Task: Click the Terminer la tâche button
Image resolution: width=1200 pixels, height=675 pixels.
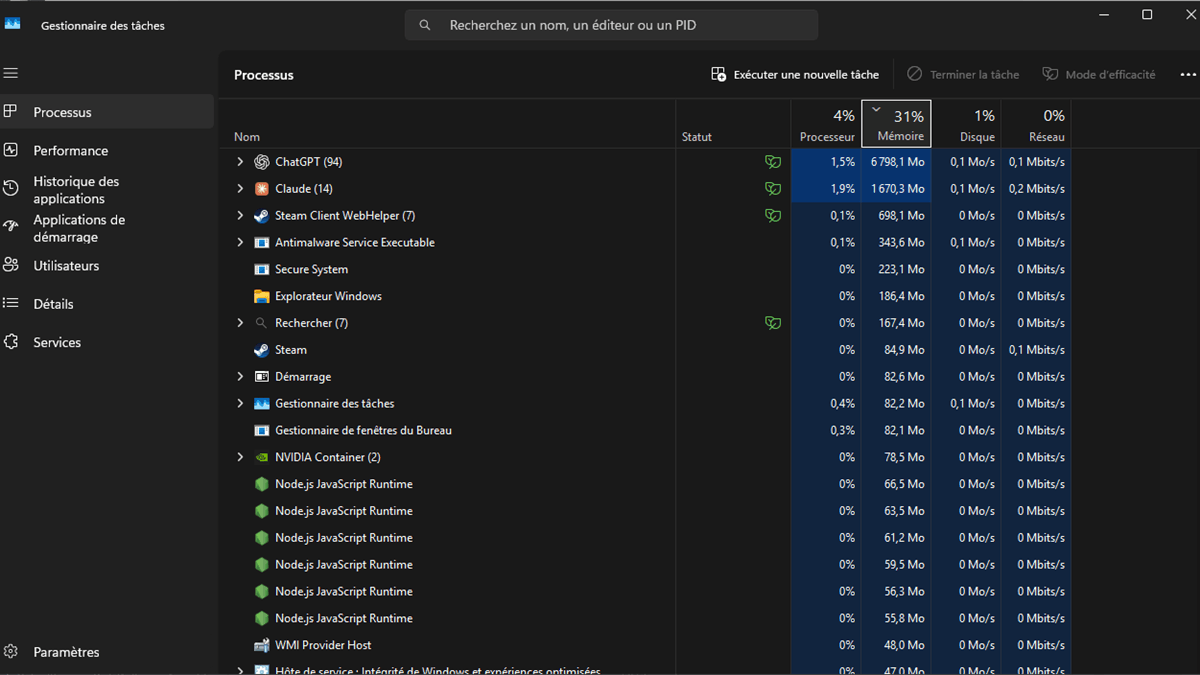Action: coord(963,75)
